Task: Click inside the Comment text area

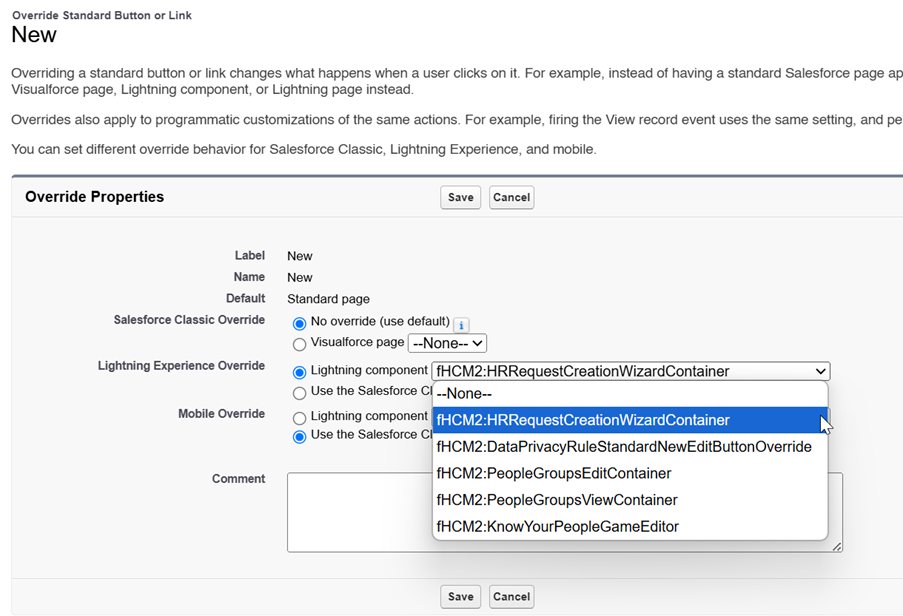Action: pos(360,512)
